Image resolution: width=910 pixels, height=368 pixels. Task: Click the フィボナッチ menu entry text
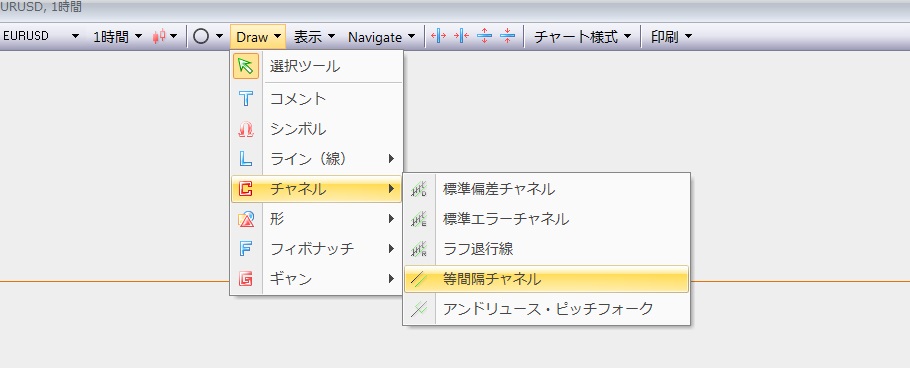click(312, 249)
